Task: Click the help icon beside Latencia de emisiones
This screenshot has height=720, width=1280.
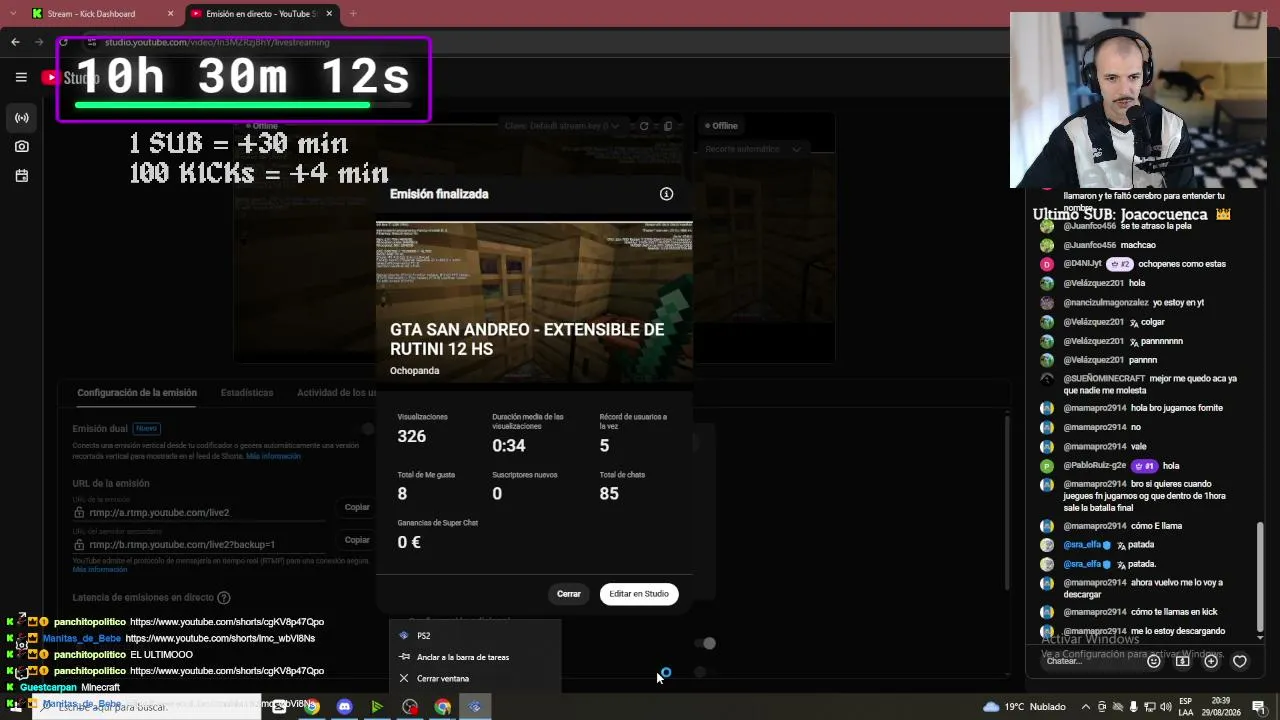Action: 224,598
